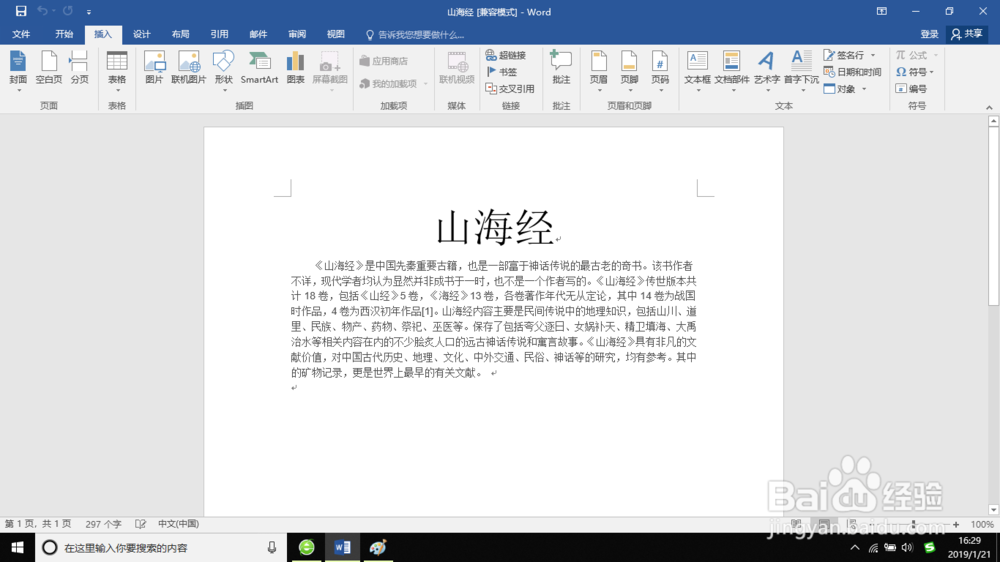Click the volume icon in system tray
Screen dimensions: 1000x562
(x=908, y=547)
